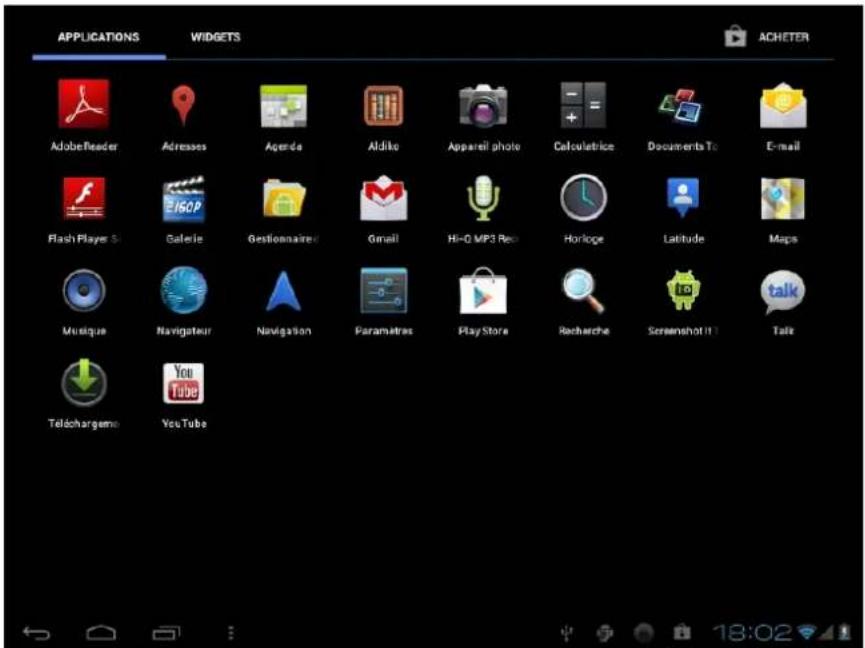The height and width of the screenshot is (648, 865).
Task: Open the three-dot overflow menu
Action: click(x=231, y=633)
